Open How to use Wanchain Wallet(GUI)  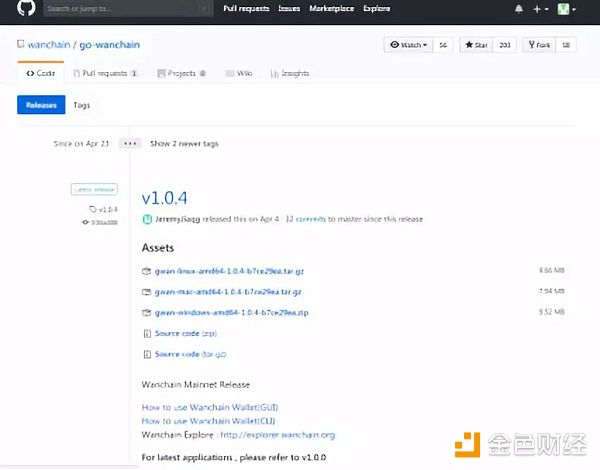(x=210, y=407)
